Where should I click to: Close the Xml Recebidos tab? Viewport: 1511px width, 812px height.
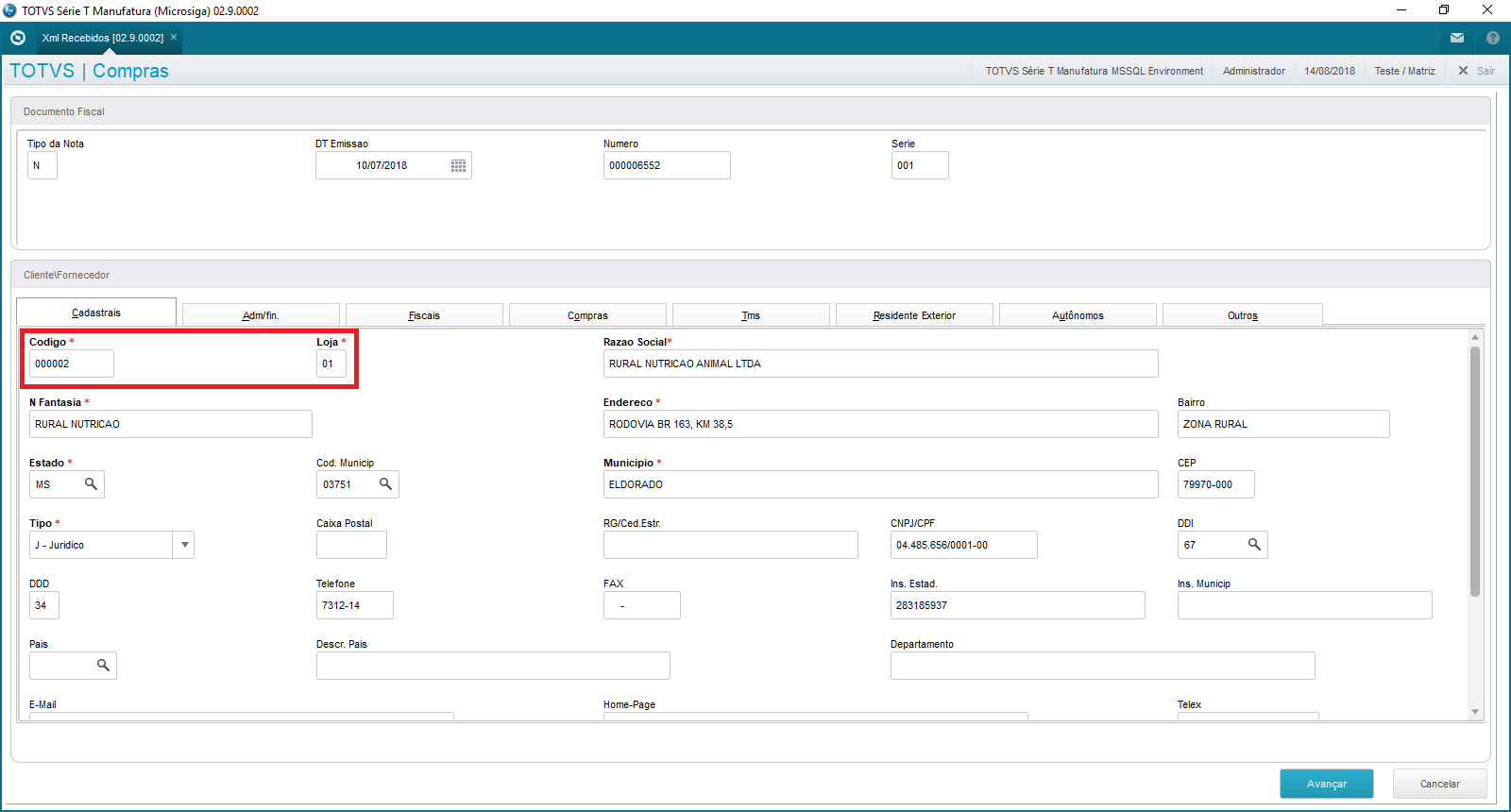point(174,38)
